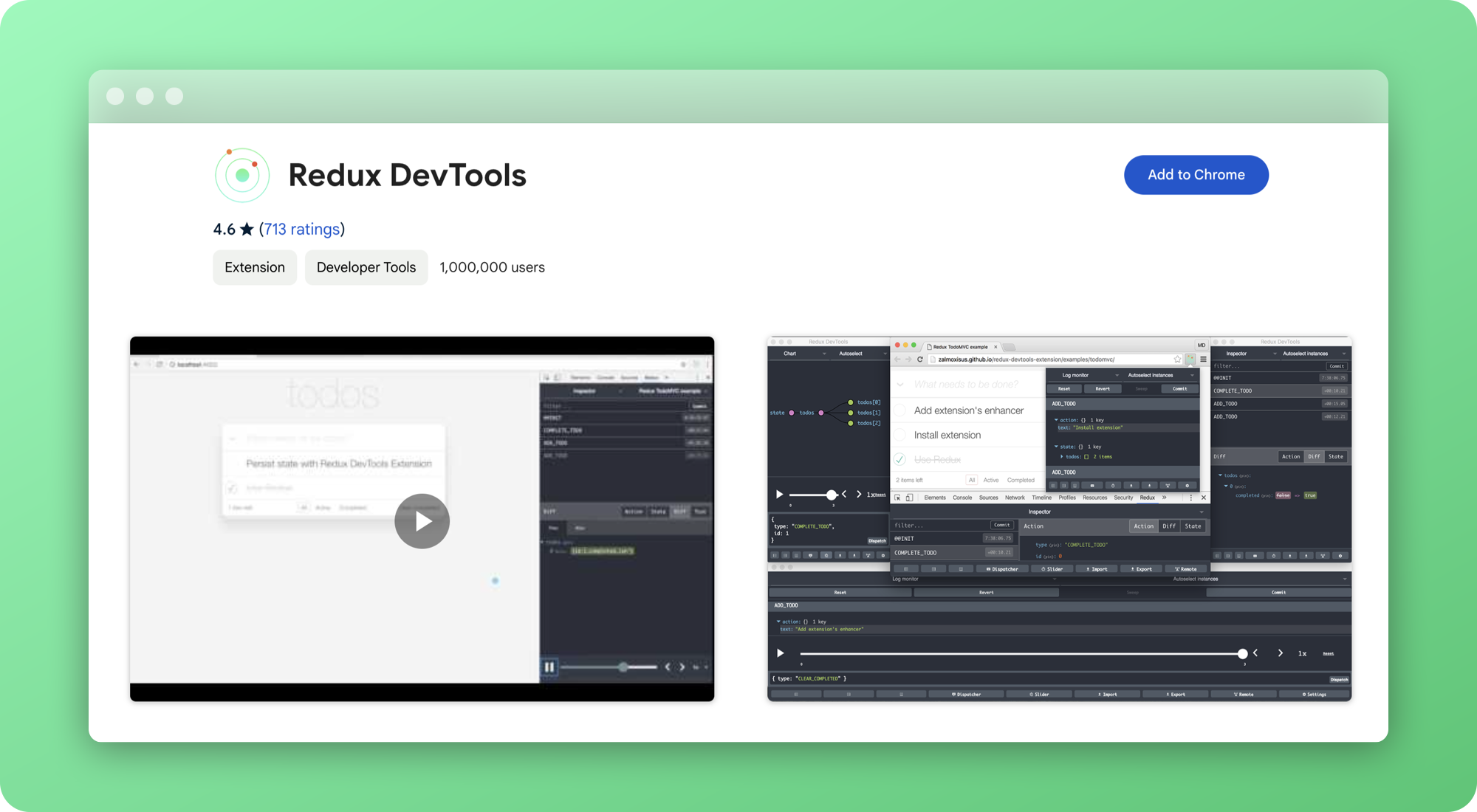Image resolution: width=1477 pixels, height=812 pixels.
Task: Switch to the Console tab
Action: pos(963,498)
